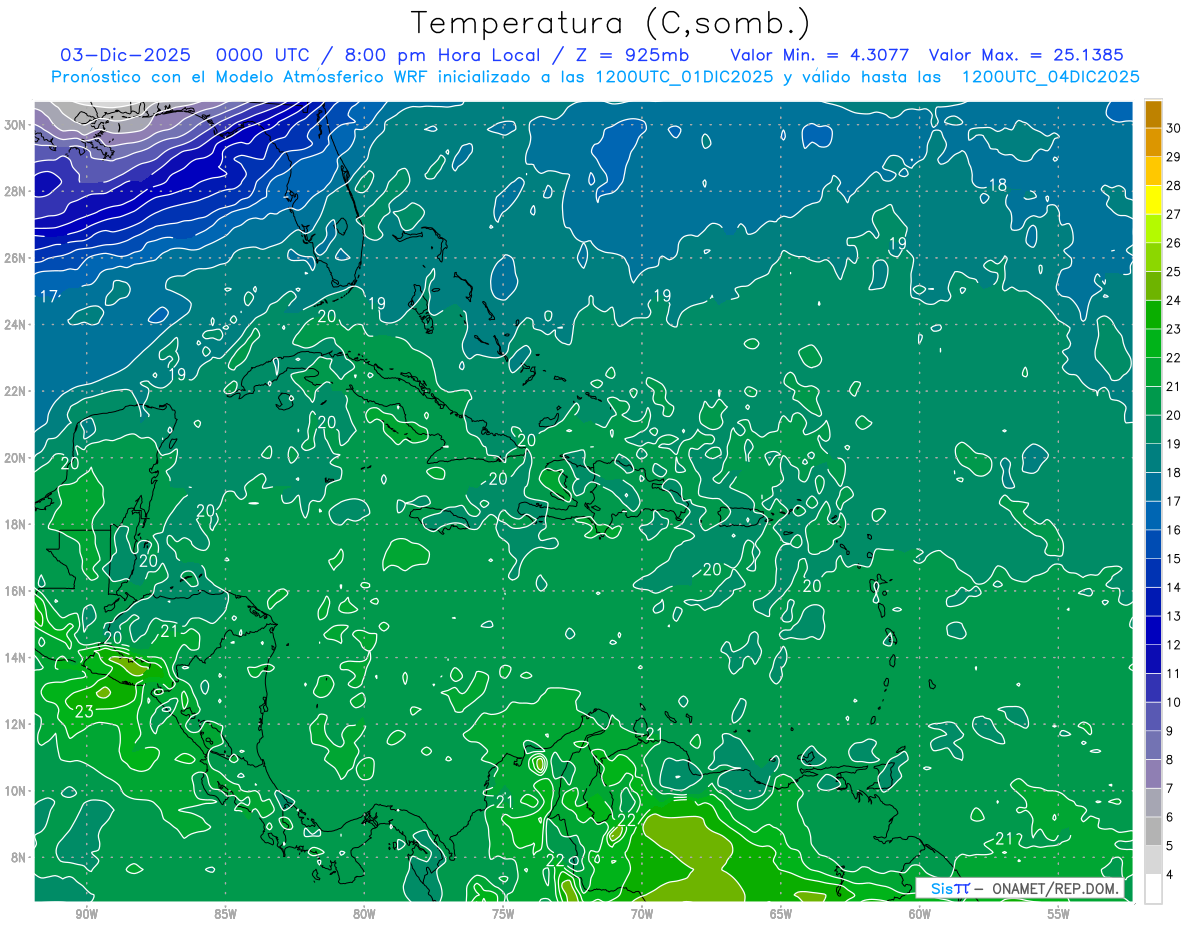Screen dimensions: 1200x927
Task: Select the white swatch below 4 on colorbar
Action: tap(1153, 889)
